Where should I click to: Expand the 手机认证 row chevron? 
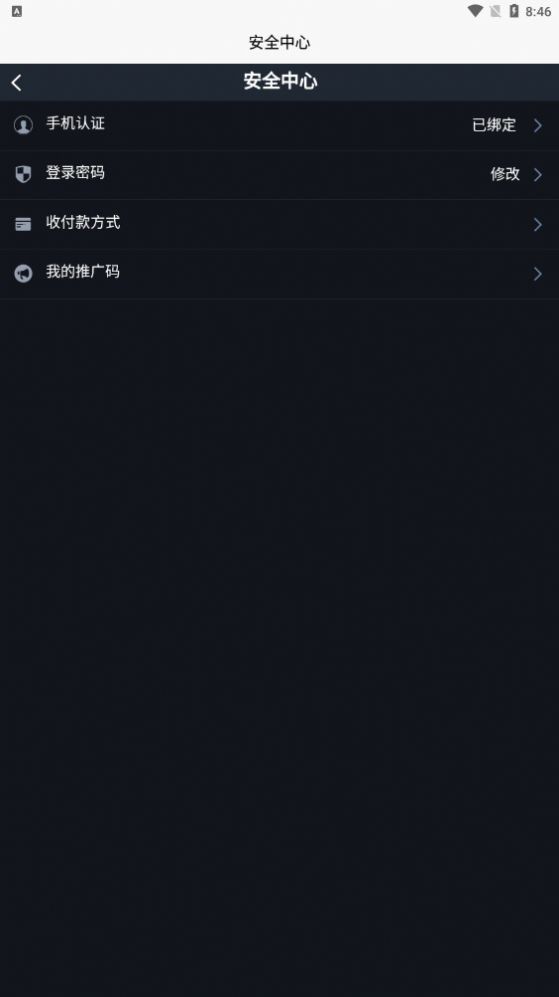(x=538, y=125)
